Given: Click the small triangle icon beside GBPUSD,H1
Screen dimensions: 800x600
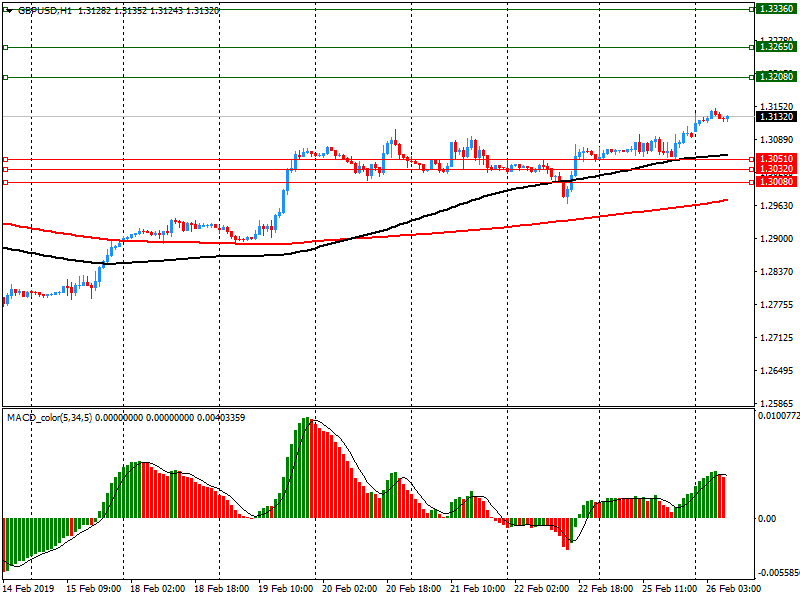Looking at the screenshot, I should [9, 10].
